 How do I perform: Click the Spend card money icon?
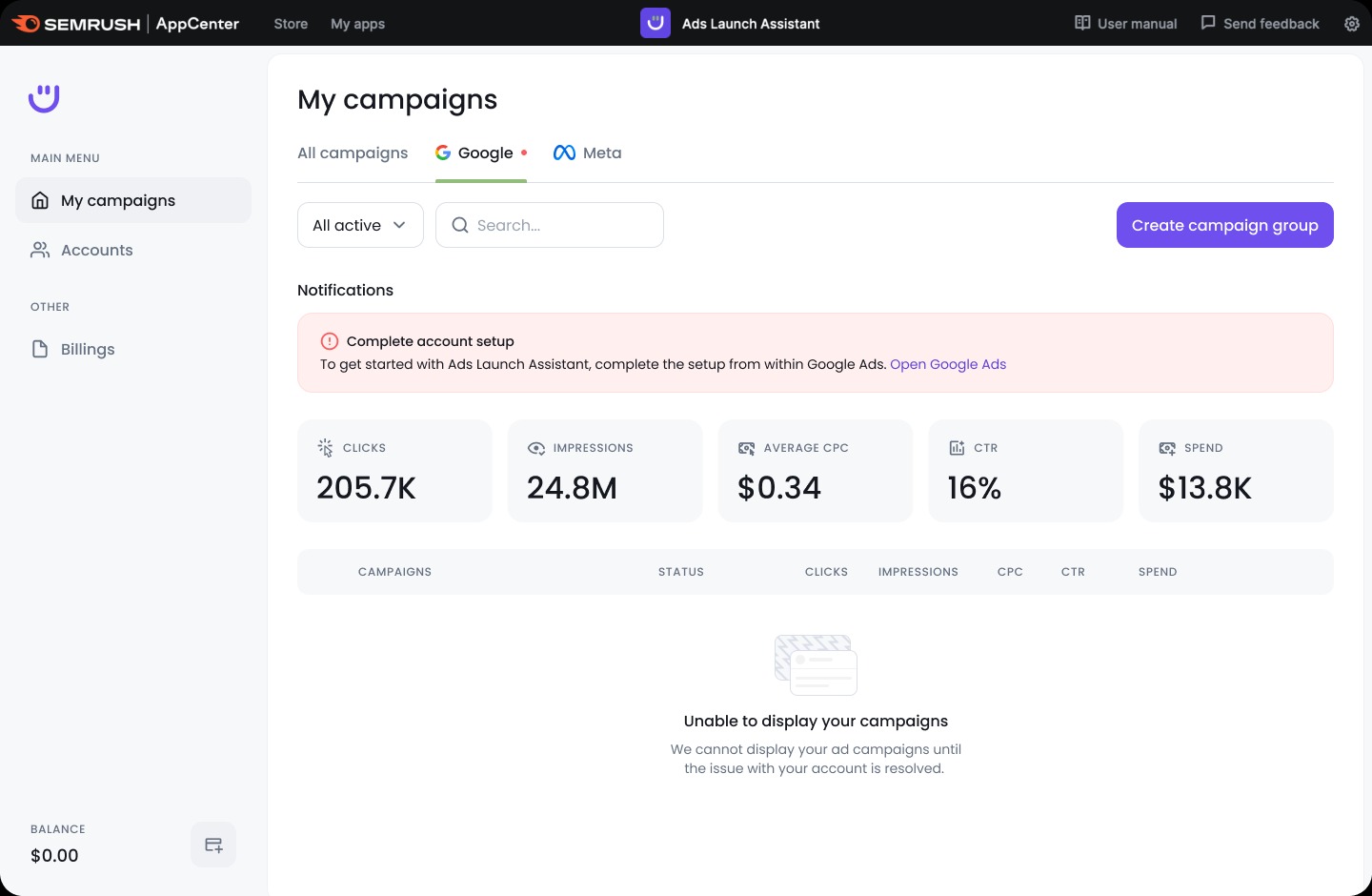click(1167, 448)
